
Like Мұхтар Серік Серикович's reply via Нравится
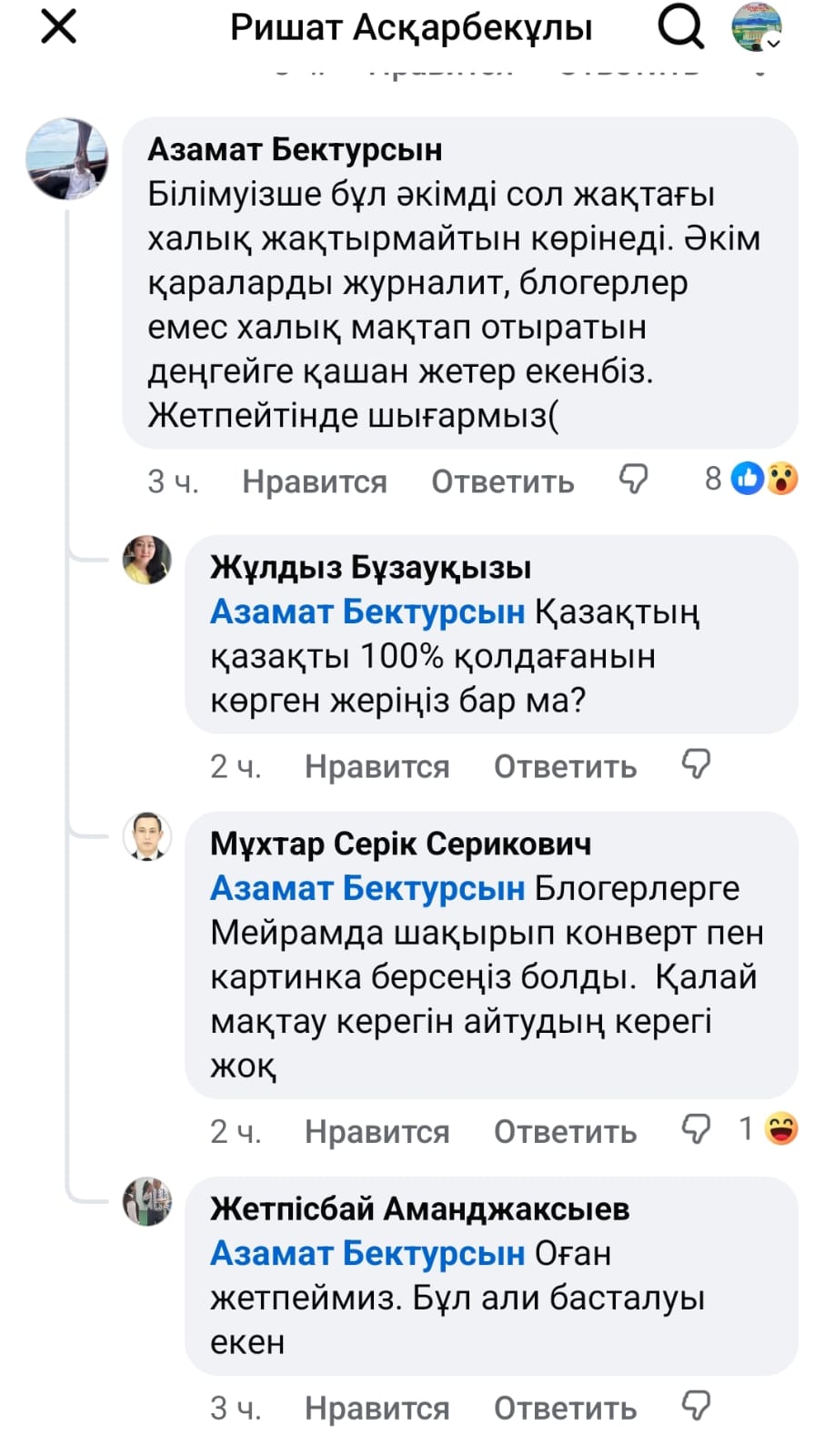click(x=377, y=1132)
